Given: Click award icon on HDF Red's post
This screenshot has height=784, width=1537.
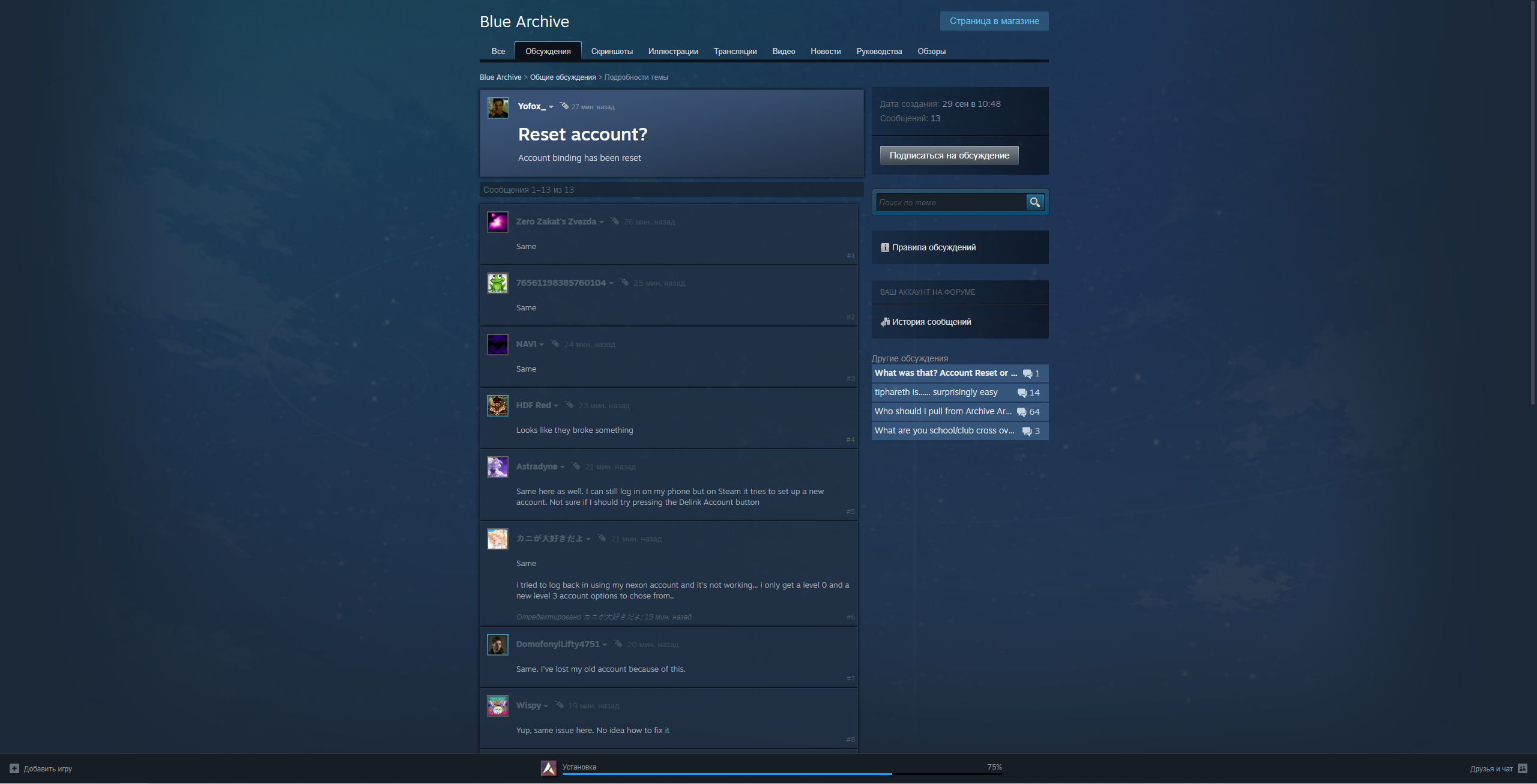Looking at the screenshot, I should (x=569, y=405).
